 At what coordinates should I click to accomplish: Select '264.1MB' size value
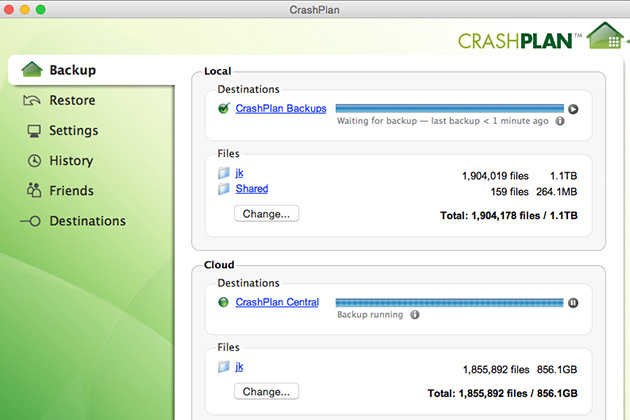[556, 192]
